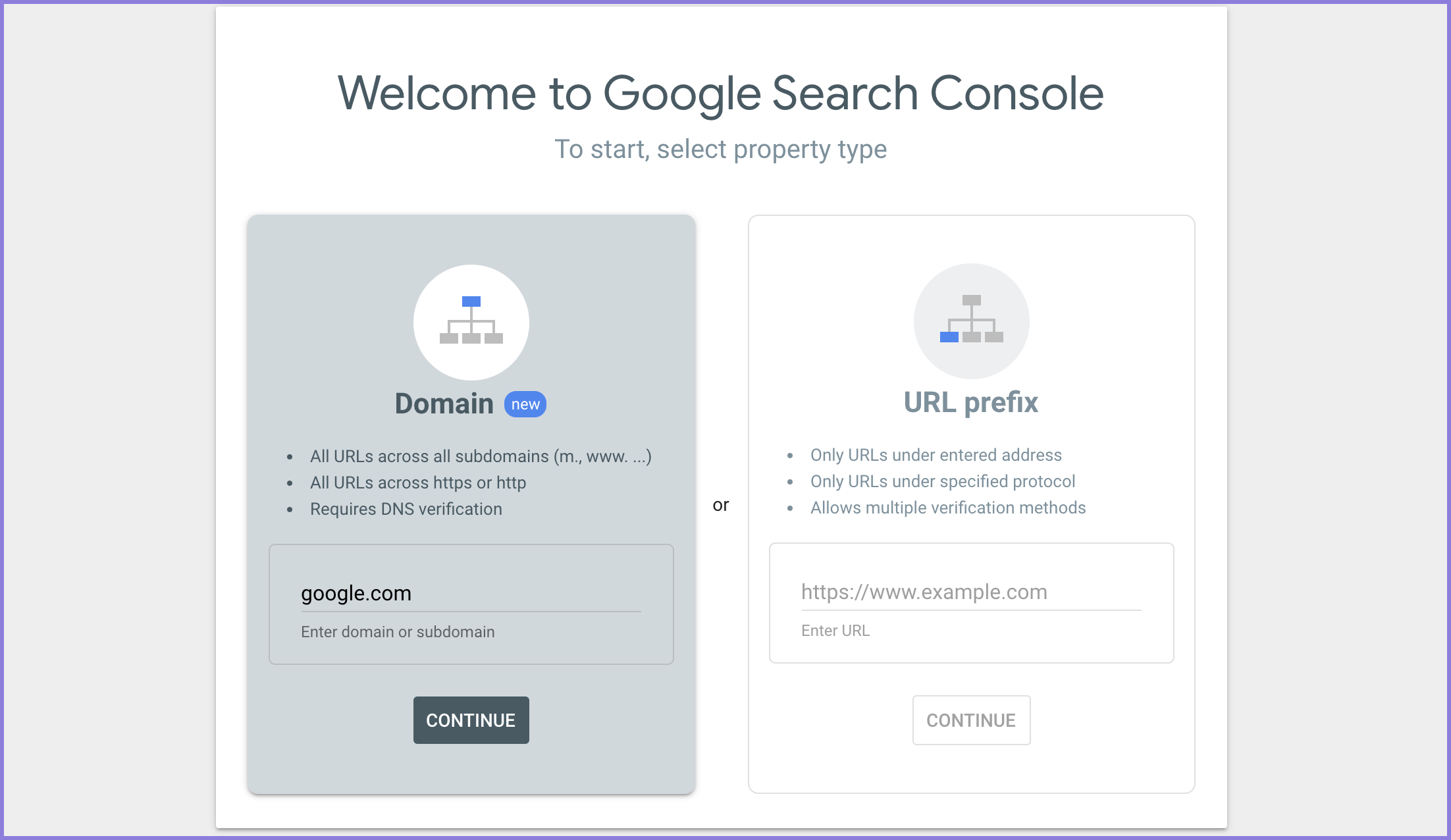Click the white circle icon in Domain card
Image resolution: width=1451 pixels, height=840 pixels.
tap(470, 323)
